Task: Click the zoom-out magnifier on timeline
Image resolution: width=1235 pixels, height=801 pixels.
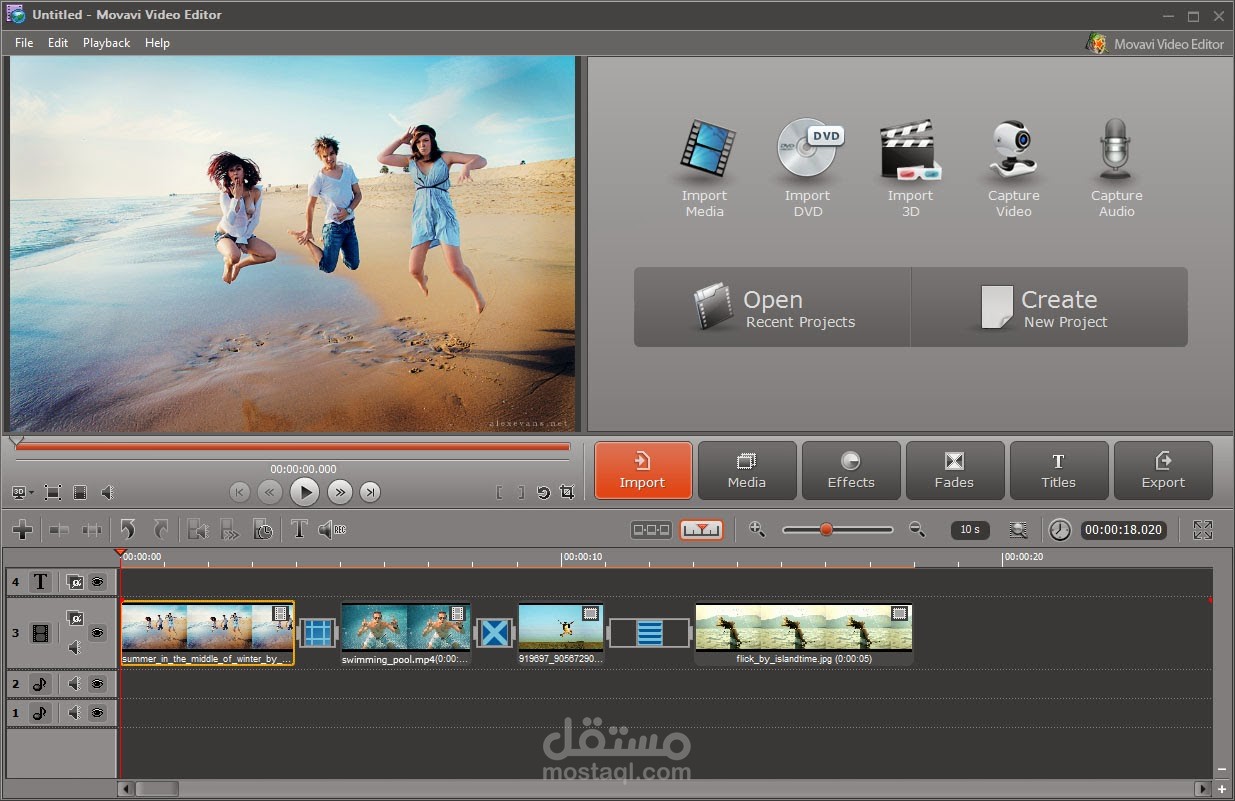Action: click(x=917, y=530)
